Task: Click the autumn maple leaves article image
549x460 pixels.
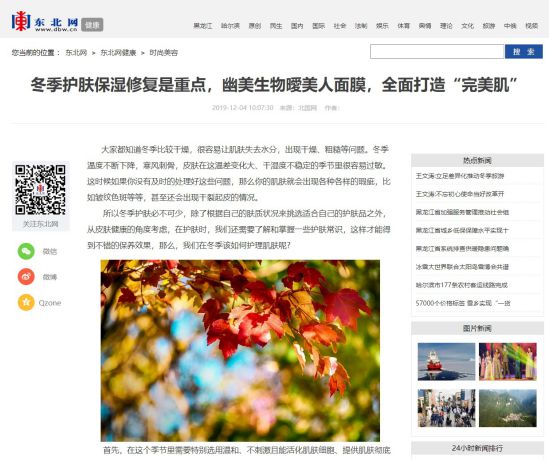Action: [240, 350]
